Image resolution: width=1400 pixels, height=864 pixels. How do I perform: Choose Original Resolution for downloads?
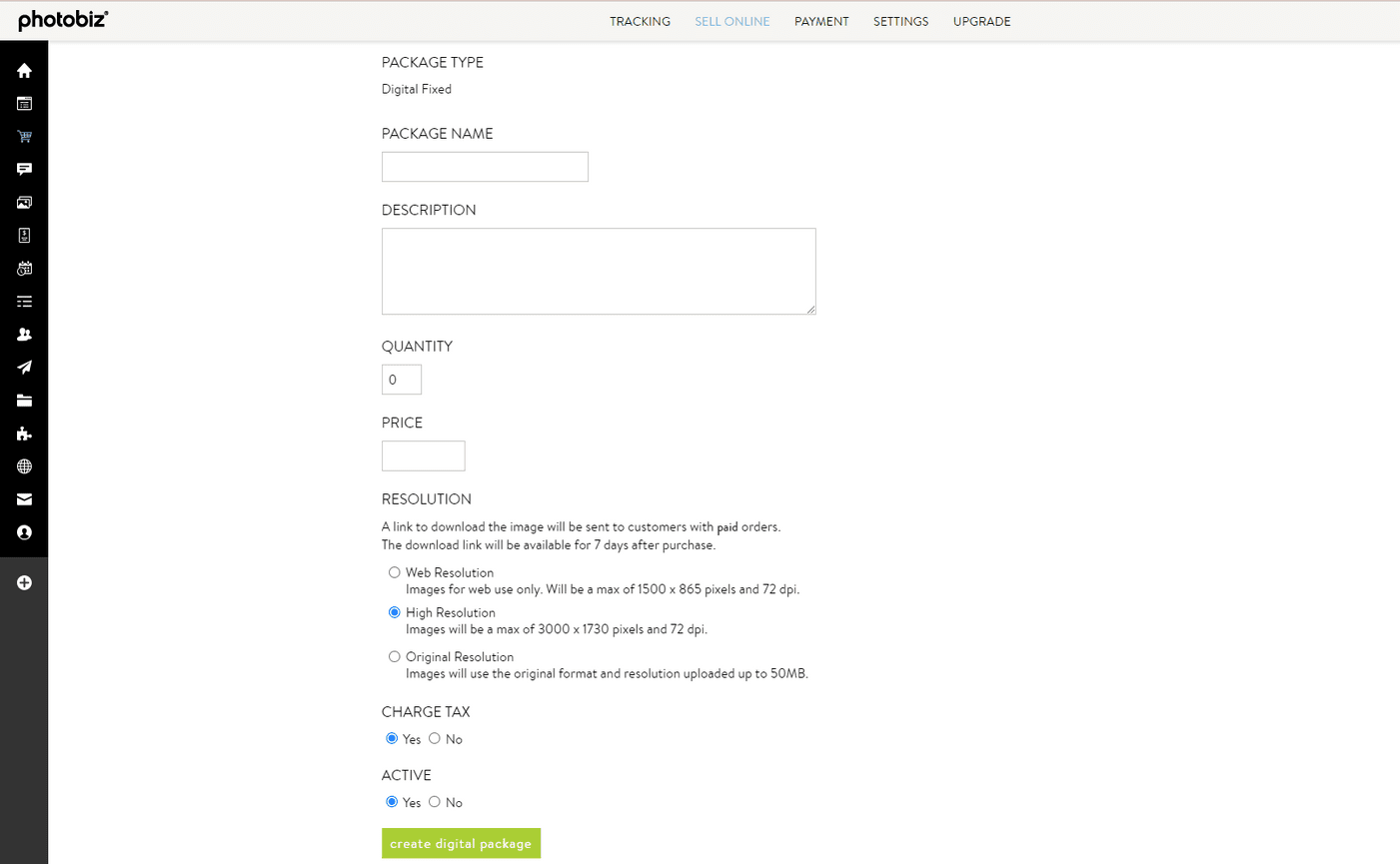click(x=395, y=656)
